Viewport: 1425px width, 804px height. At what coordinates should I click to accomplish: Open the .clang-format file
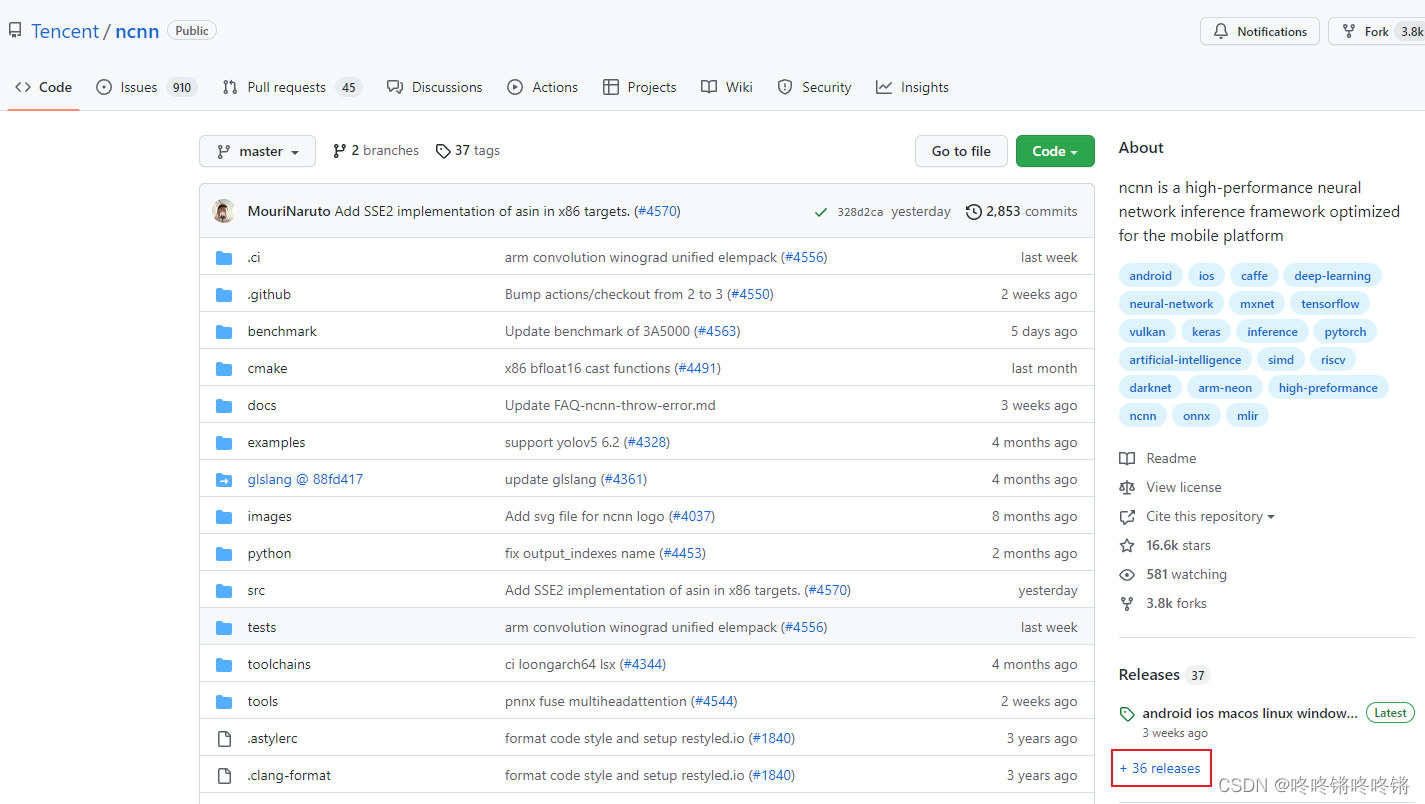[289, 775]
